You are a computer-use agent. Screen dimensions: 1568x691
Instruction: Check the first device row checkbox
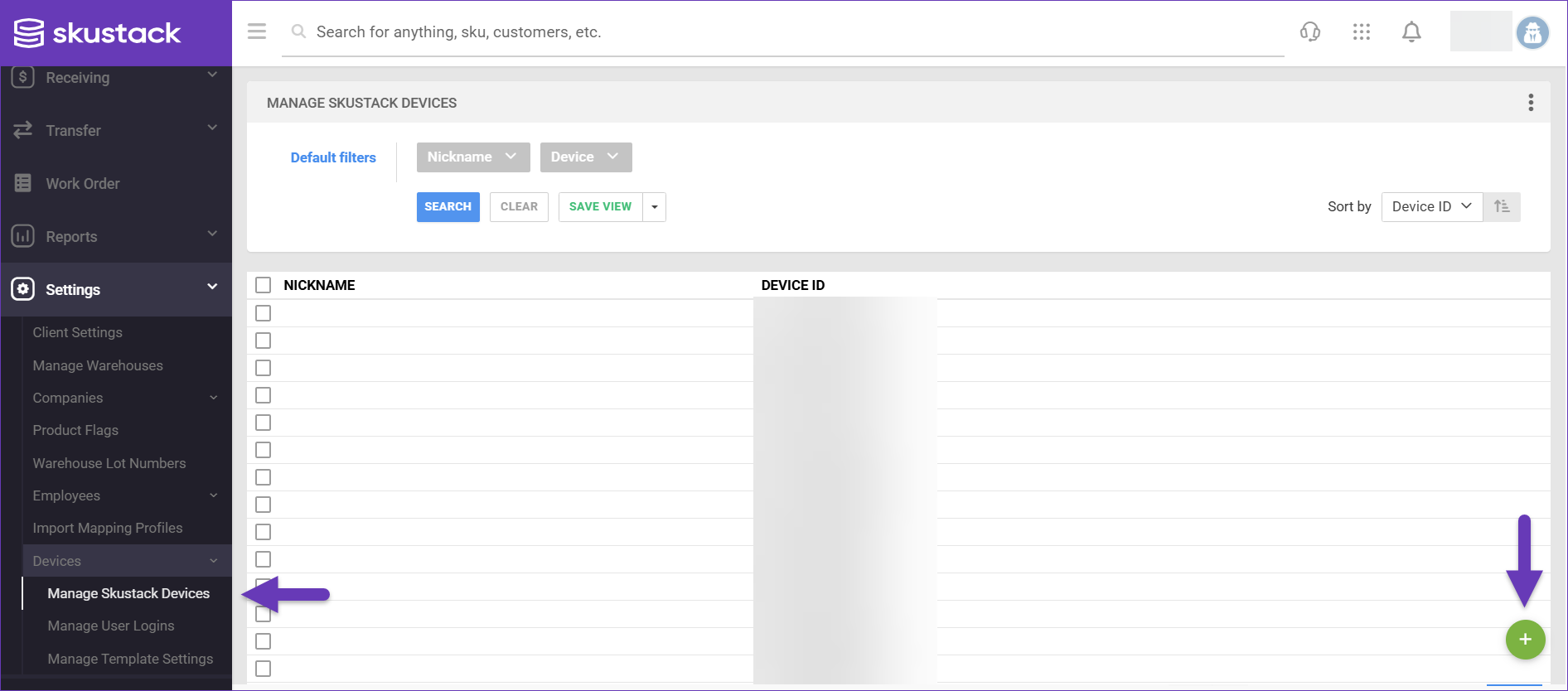point(264,313)
